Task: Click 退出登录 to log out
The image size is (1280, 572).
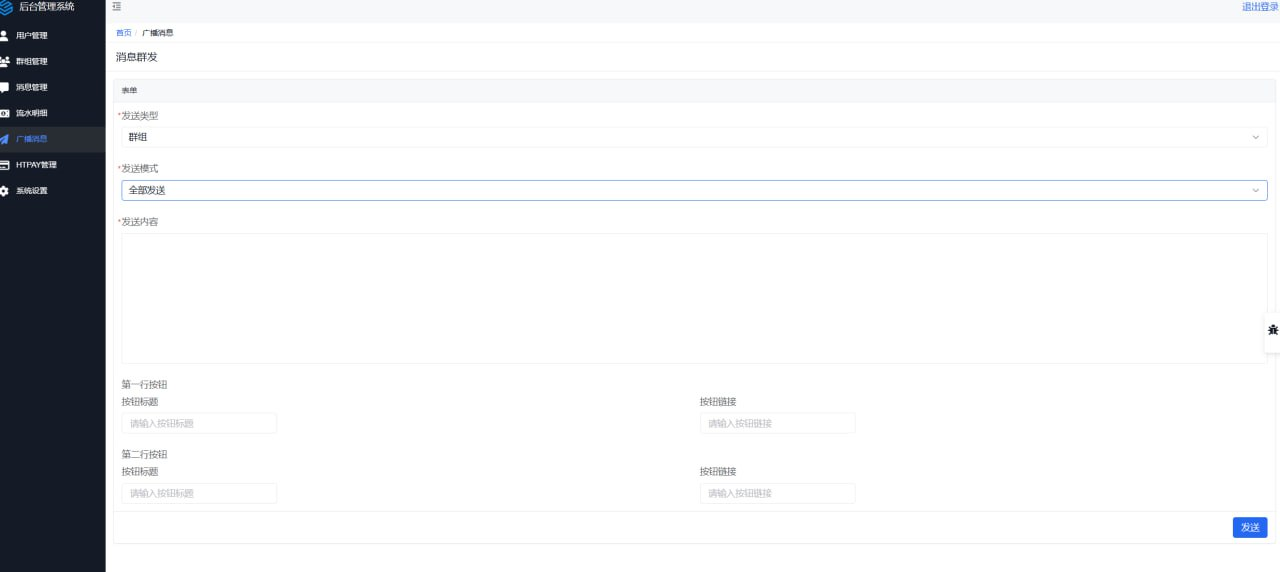Action: [x=1259, y=7]
